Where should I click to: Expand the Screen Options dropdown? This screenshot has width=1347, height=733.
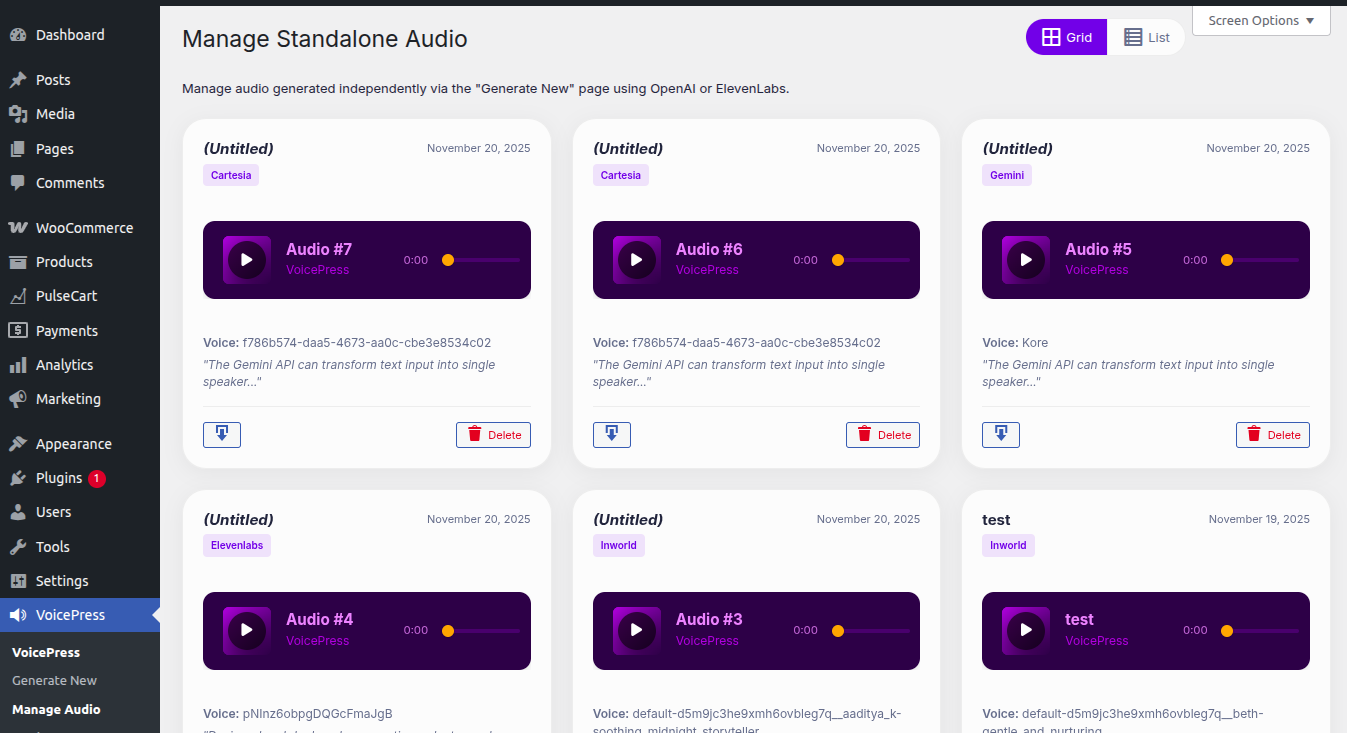[x=1261, y=21]
